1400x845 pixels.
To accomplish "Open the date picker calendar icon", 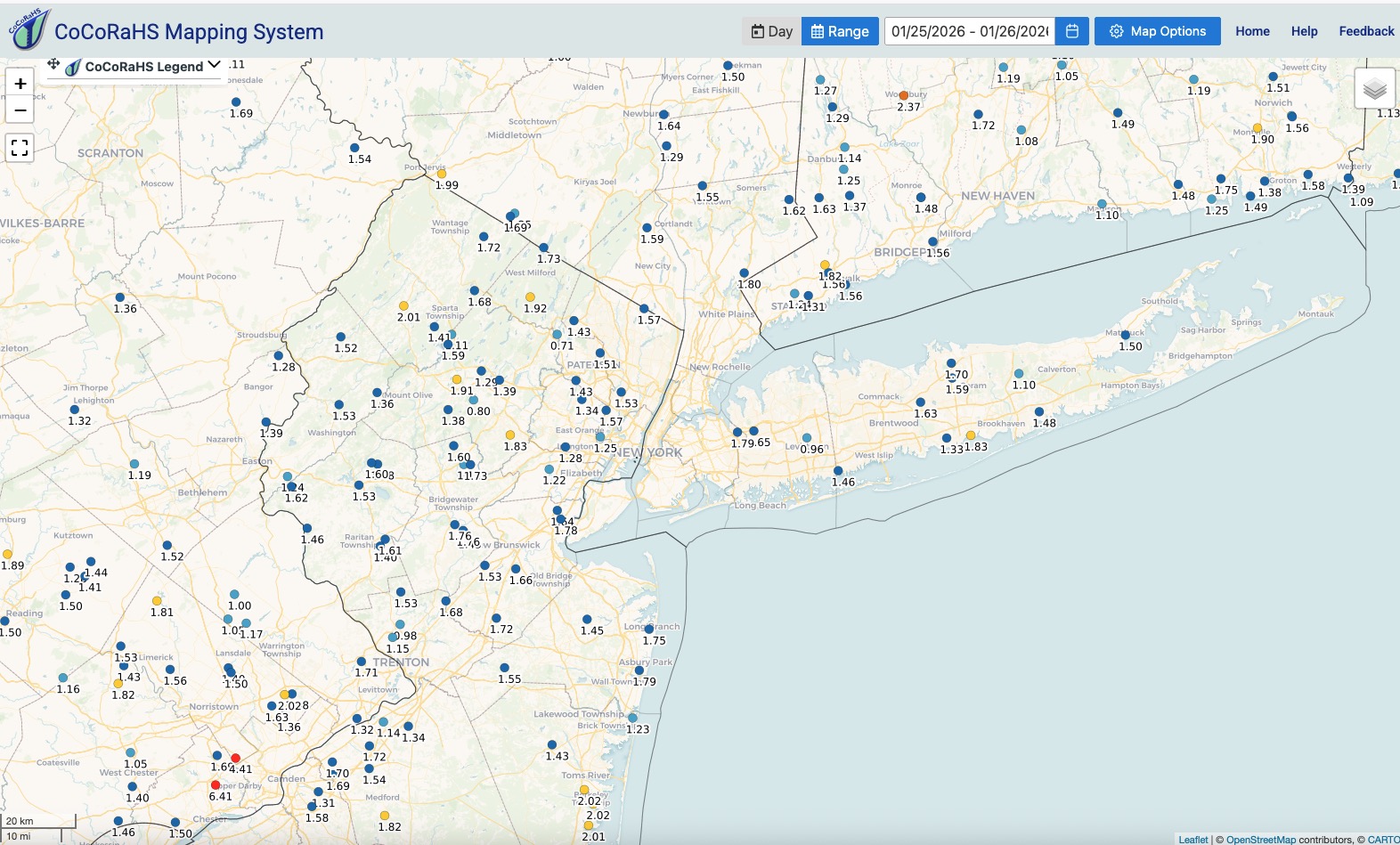I will tap(1072, 31).
